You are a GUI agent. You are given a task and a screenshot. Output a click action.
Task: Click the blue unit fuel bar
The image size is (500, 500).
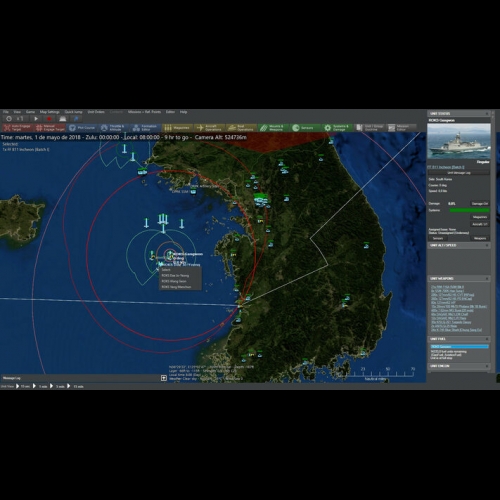[460, 347]
